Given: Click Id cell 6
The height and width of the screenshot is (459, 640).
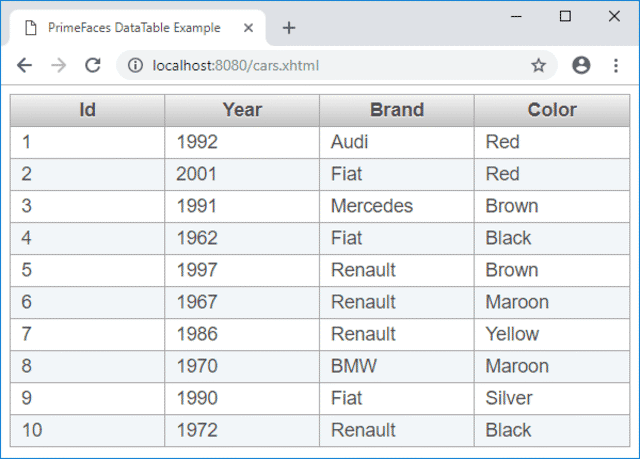Looking at the screenshot, I should click(87, 302).
